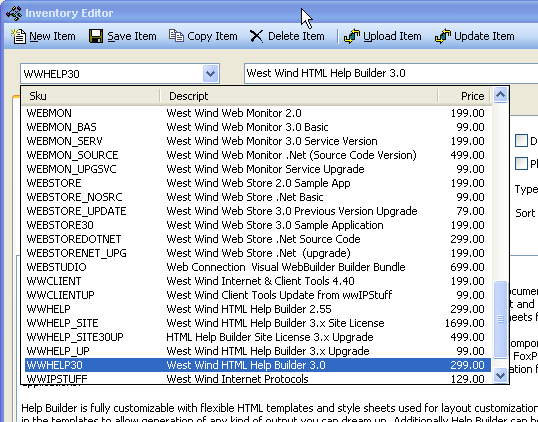This screenshot has height=422, width=538.
Task: Click the Save Item floppy disk icon
Action: [96, 36]
